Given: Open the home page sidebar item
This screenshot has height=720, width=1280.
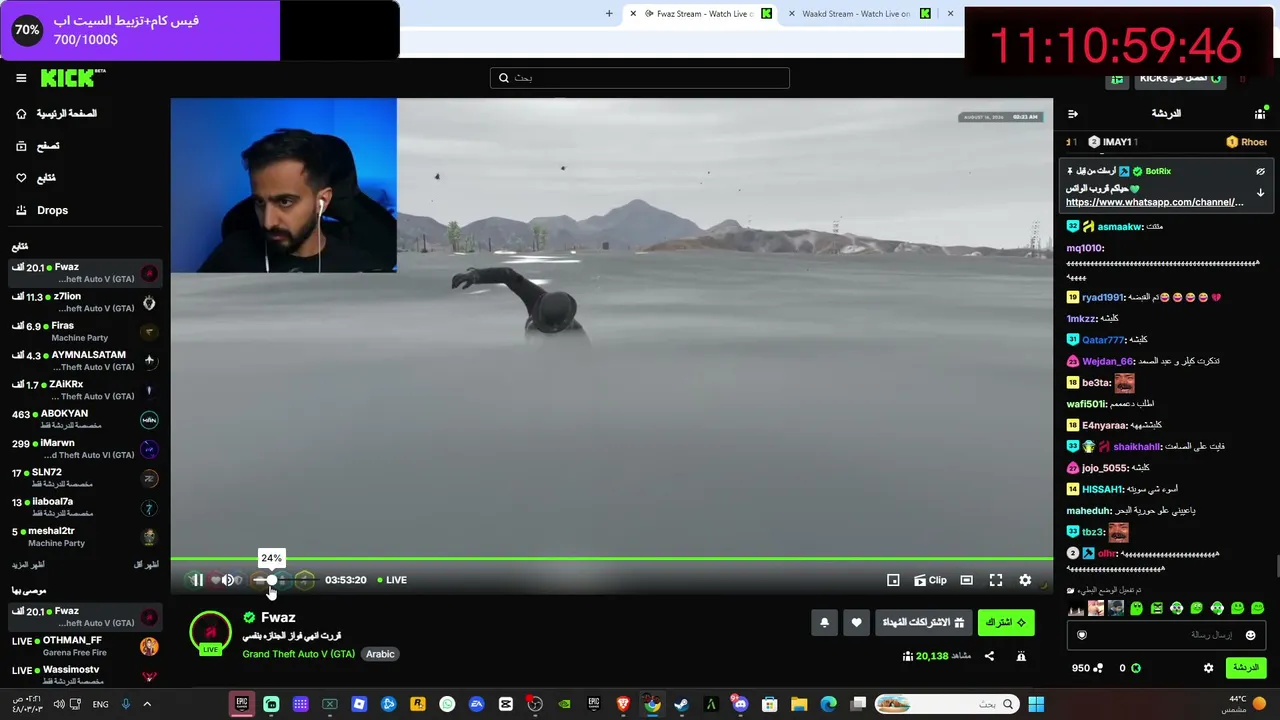Looking at the screenshot, I should coord(57,114).
